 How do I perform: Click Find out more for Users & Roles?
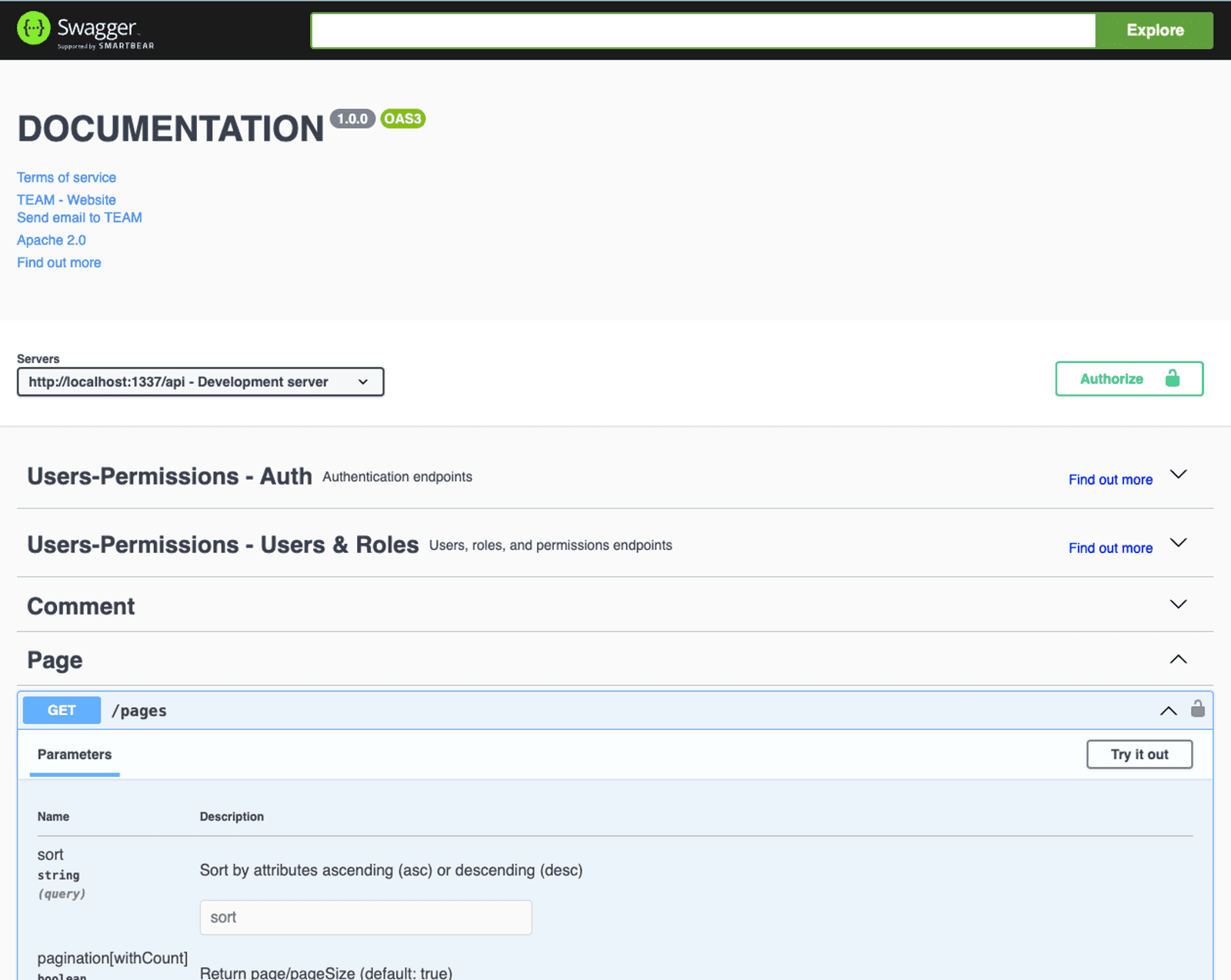pos(1110,548)
